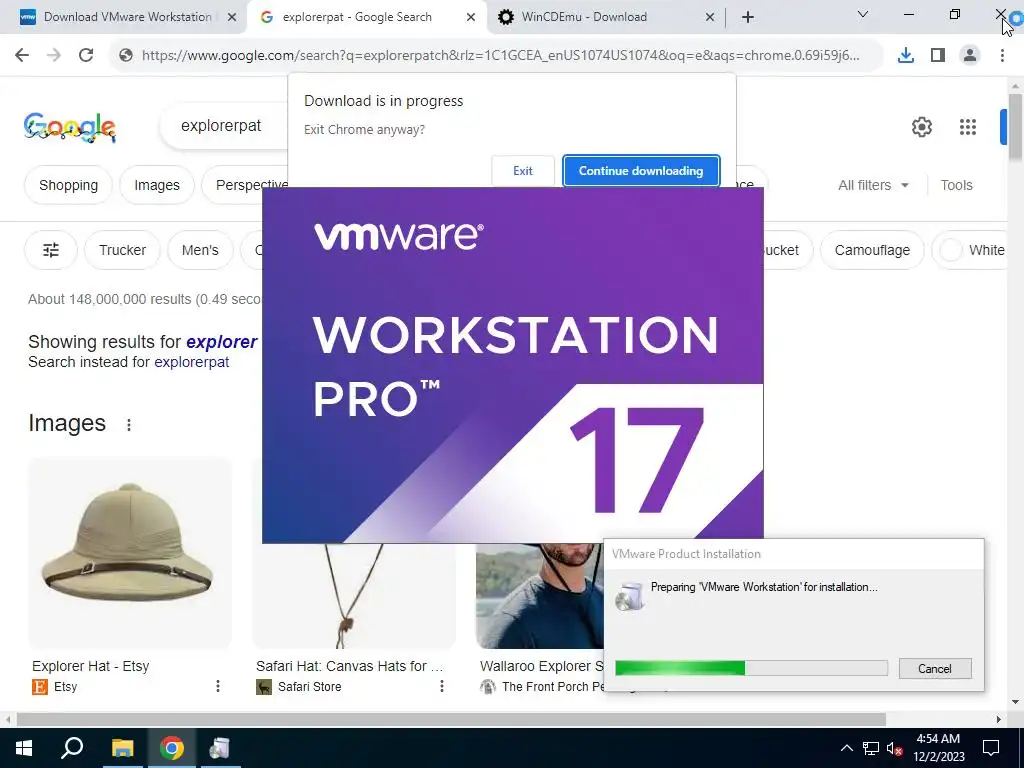Image resolution: width=1024 pixels, height=768 pixels.
Task: Click the address bar URL
Action: 500,55
